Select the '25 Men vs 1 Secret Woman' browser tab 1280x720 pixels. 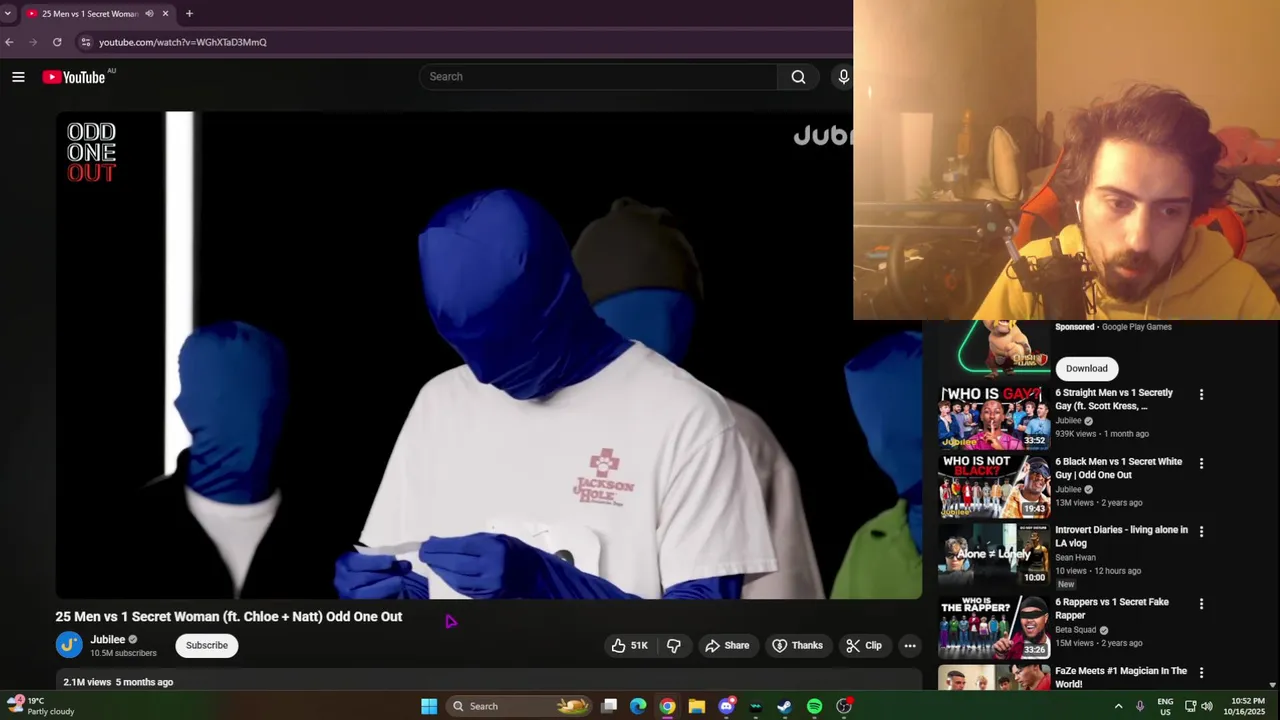90,14
